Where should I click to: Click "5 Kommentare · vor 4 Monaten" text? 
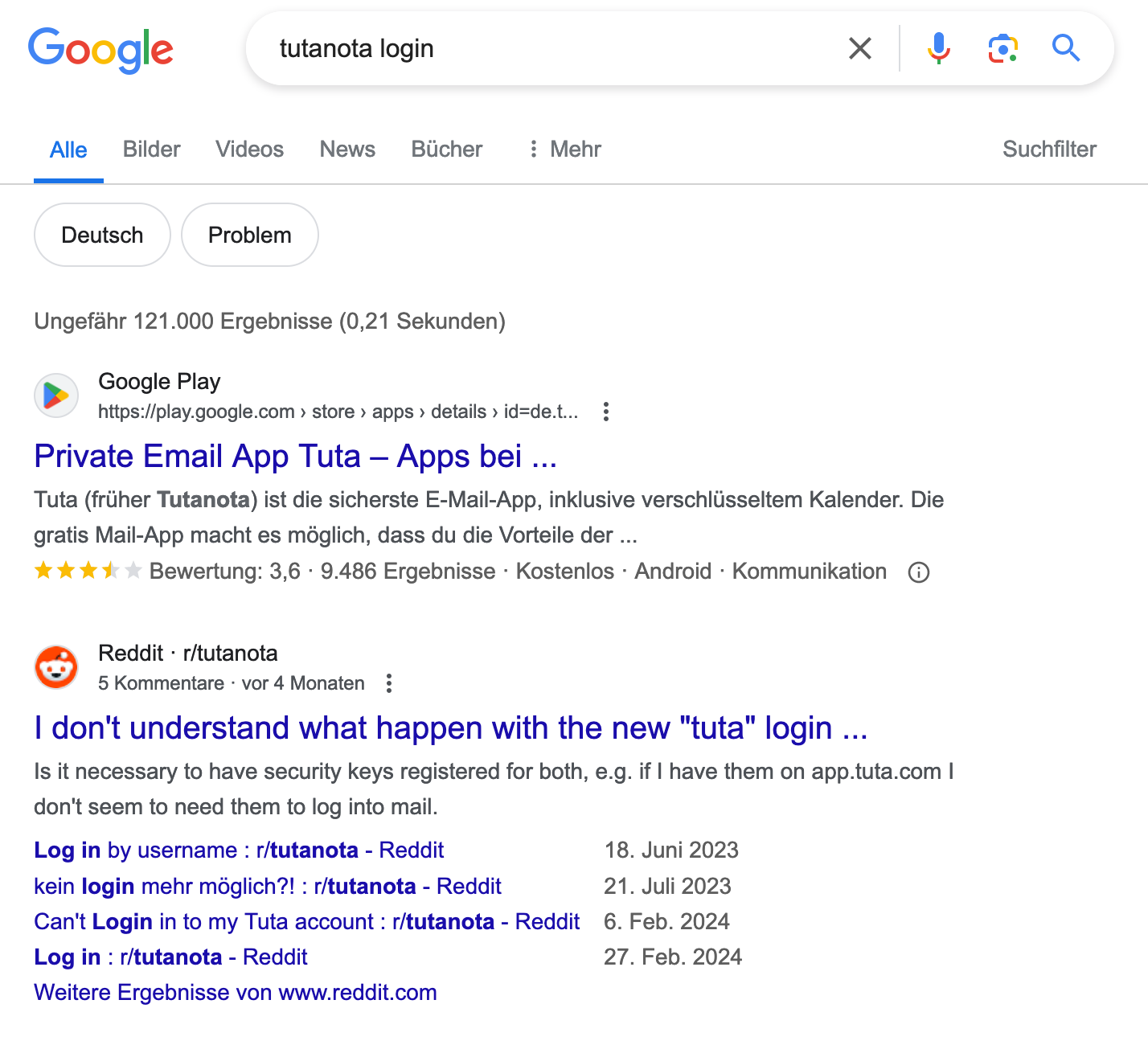tap(232, 683)
